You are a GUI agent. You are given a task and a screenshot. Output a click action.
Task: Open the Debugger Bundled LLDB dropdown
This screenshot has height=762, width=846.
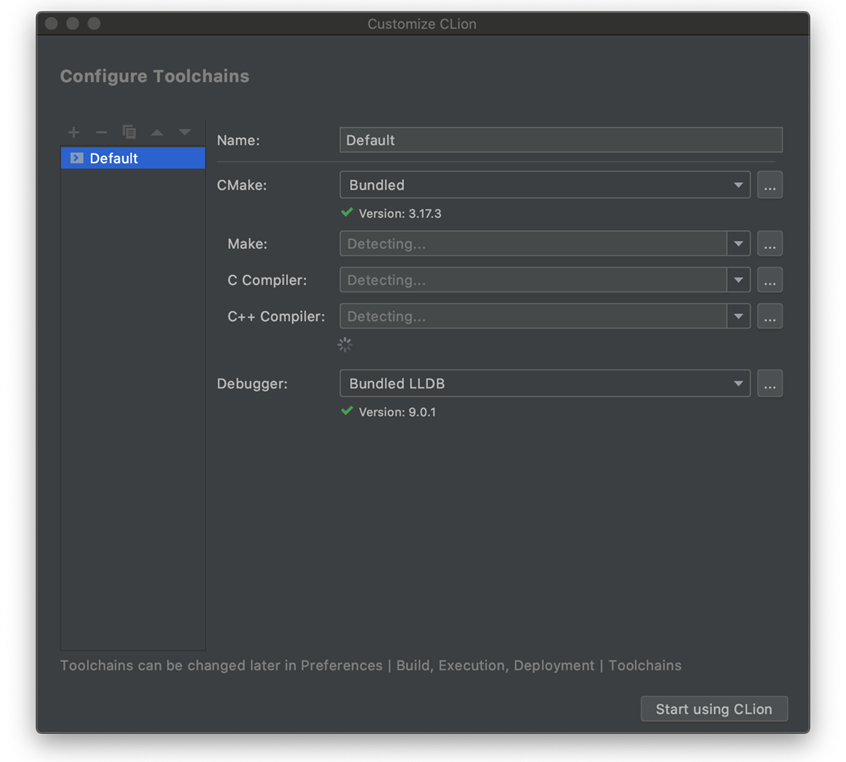[x=545, y=384]
